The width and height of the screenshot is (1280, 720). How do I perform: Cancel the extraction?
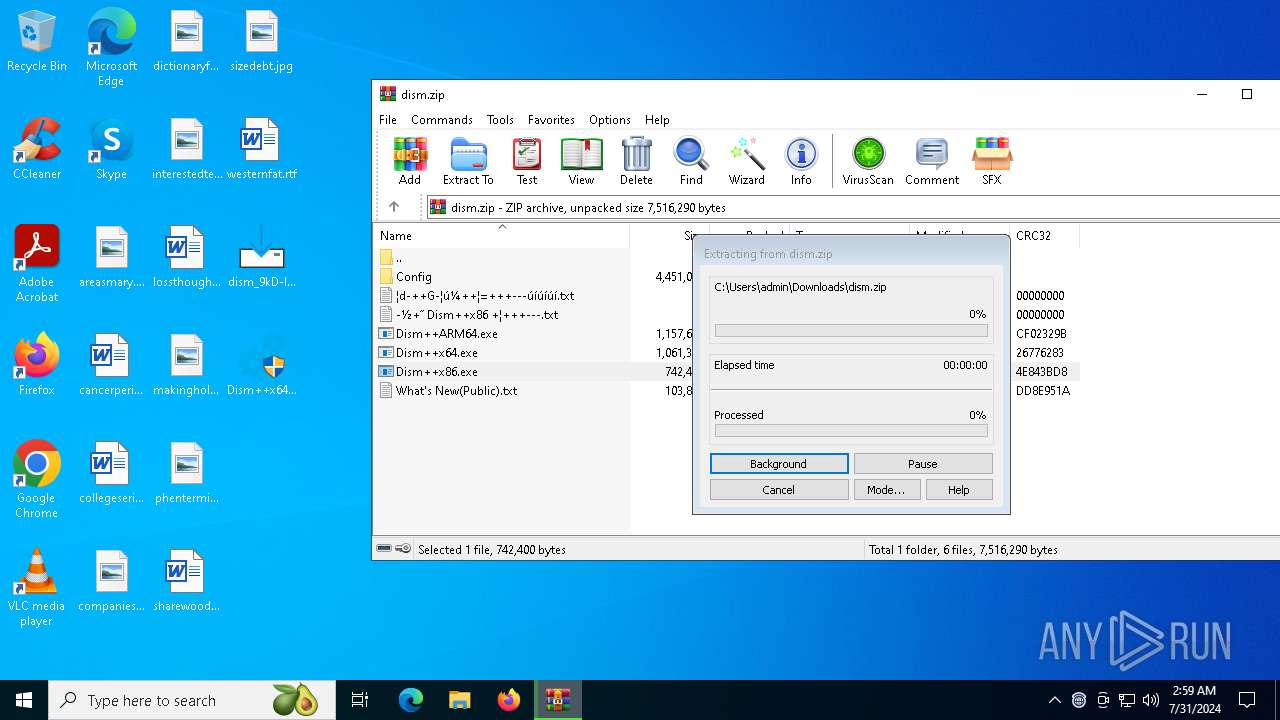(x=779, y=490)
